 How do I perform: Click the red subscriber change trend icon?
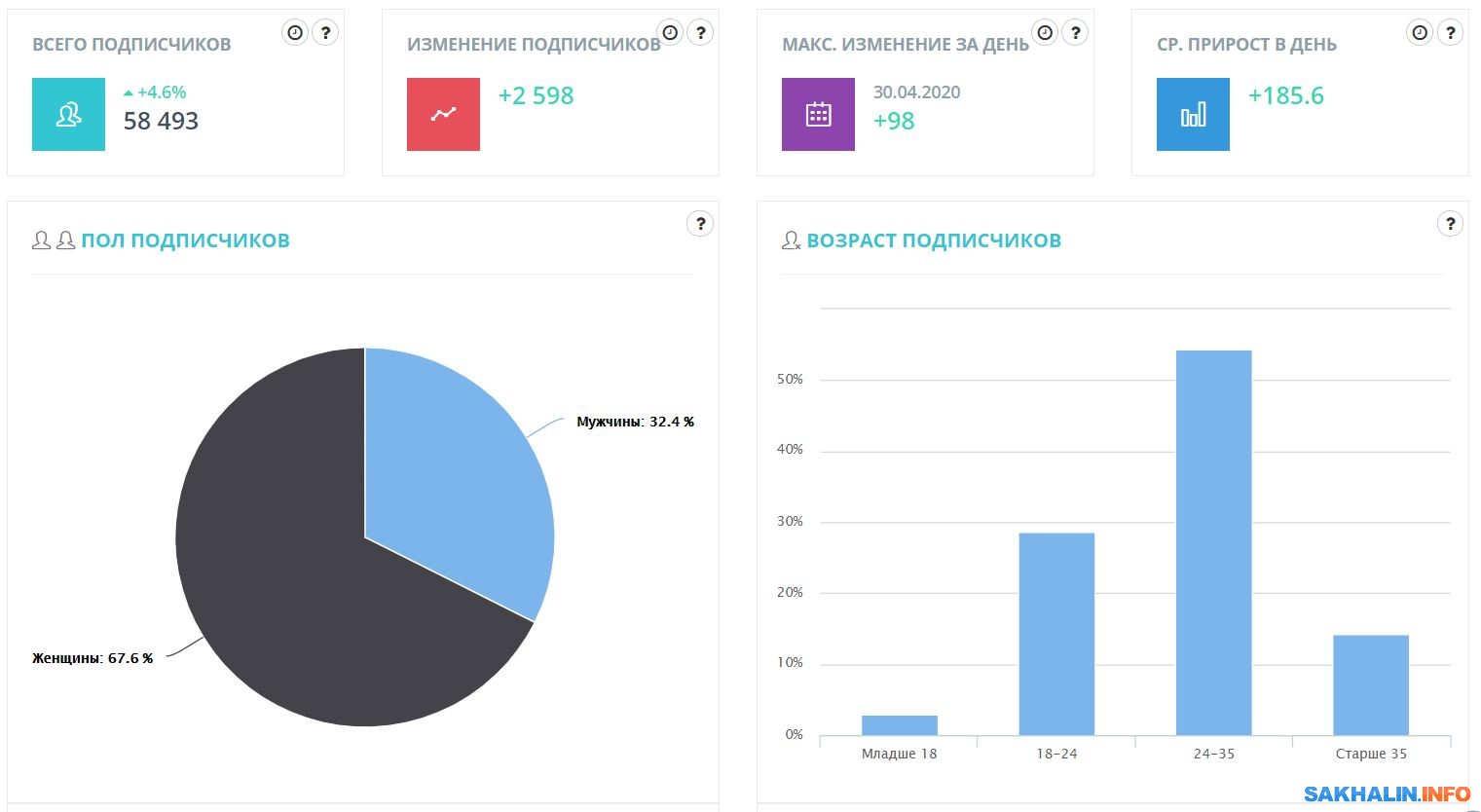coord(443,115)
